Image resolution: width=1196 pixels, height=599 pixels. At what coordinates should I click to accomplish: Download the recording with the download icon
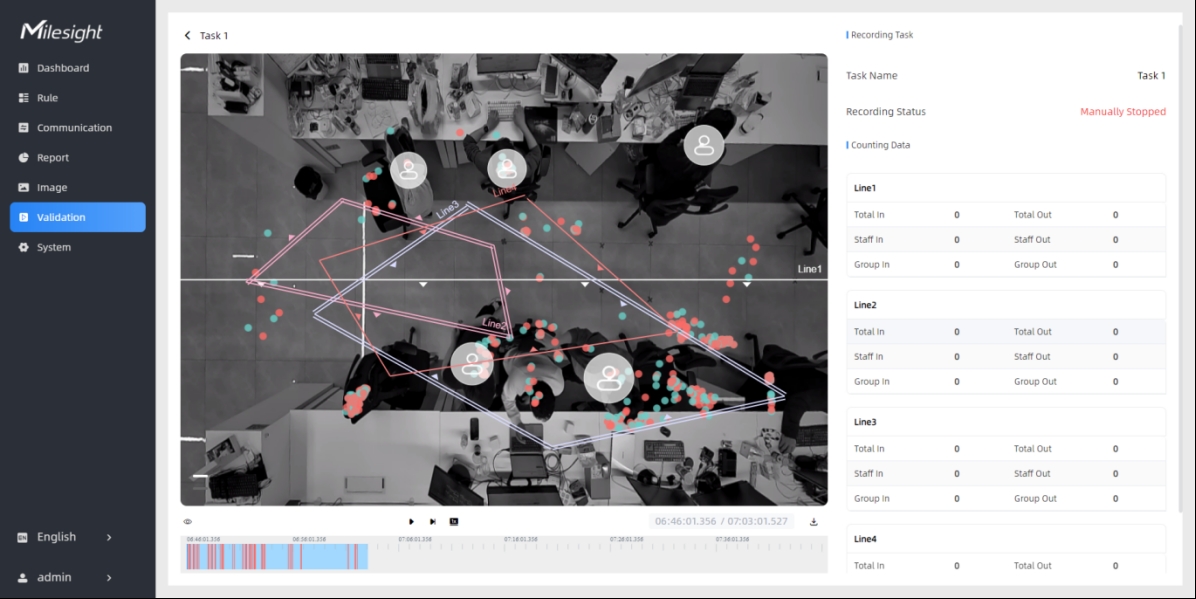pyautogui.click(x=813, y=521)
